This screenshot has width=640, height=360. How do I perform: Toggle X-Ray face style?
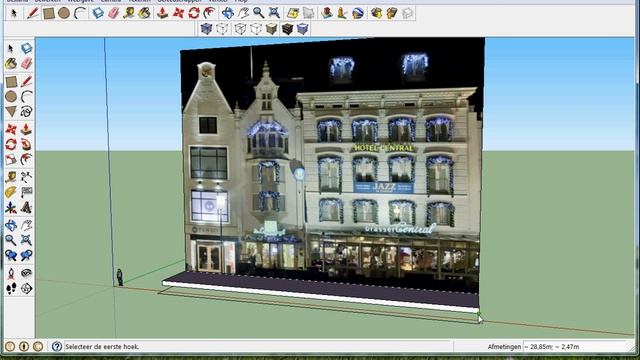tap(207, 29)
